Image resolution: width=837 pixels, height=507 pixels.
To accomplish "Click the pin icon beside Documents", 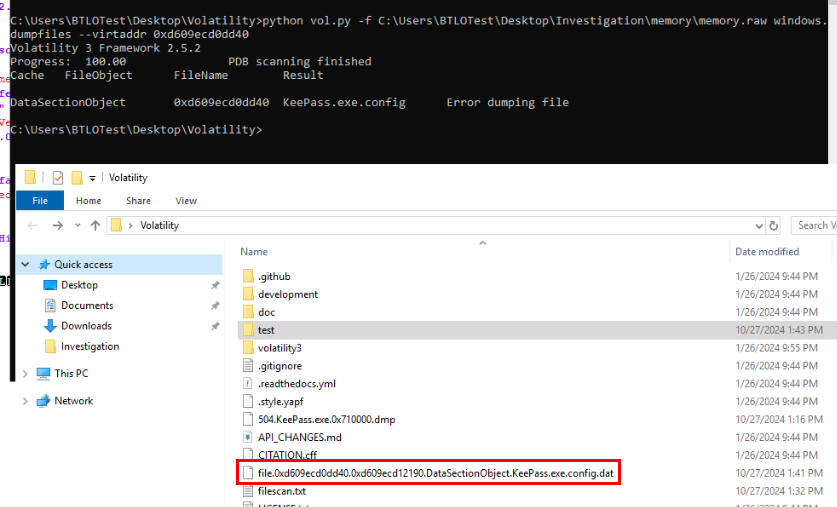I will click(215, 305).
